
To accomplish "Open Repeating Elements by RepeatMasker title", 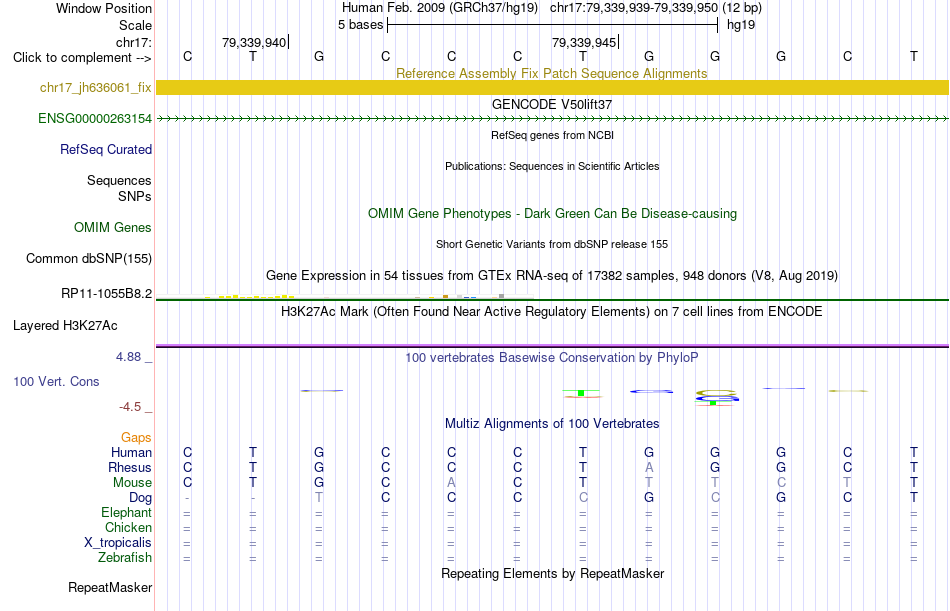I will [x=552, y=573].
